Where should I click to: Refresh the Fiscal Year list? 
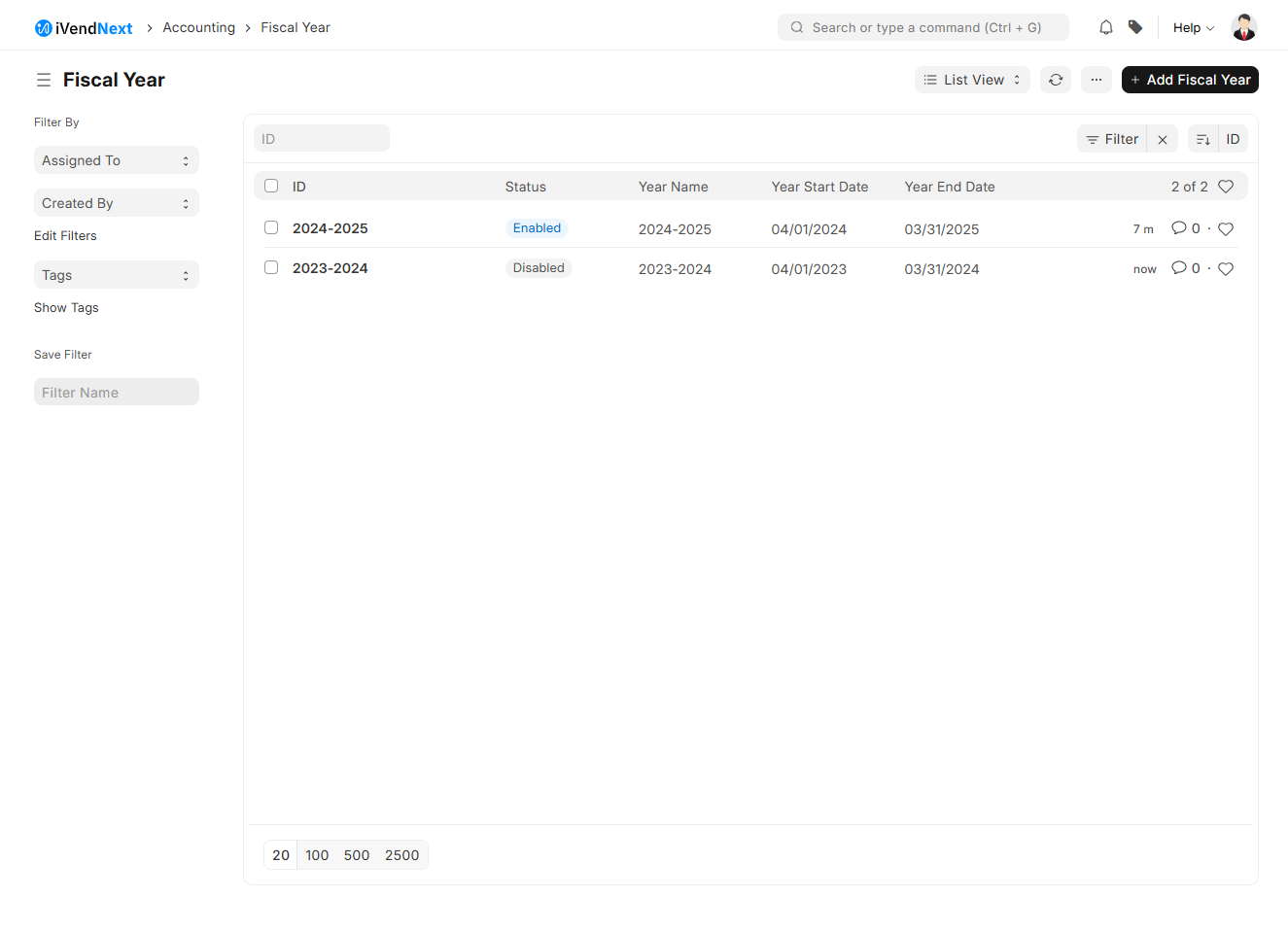pos(1056,80)
